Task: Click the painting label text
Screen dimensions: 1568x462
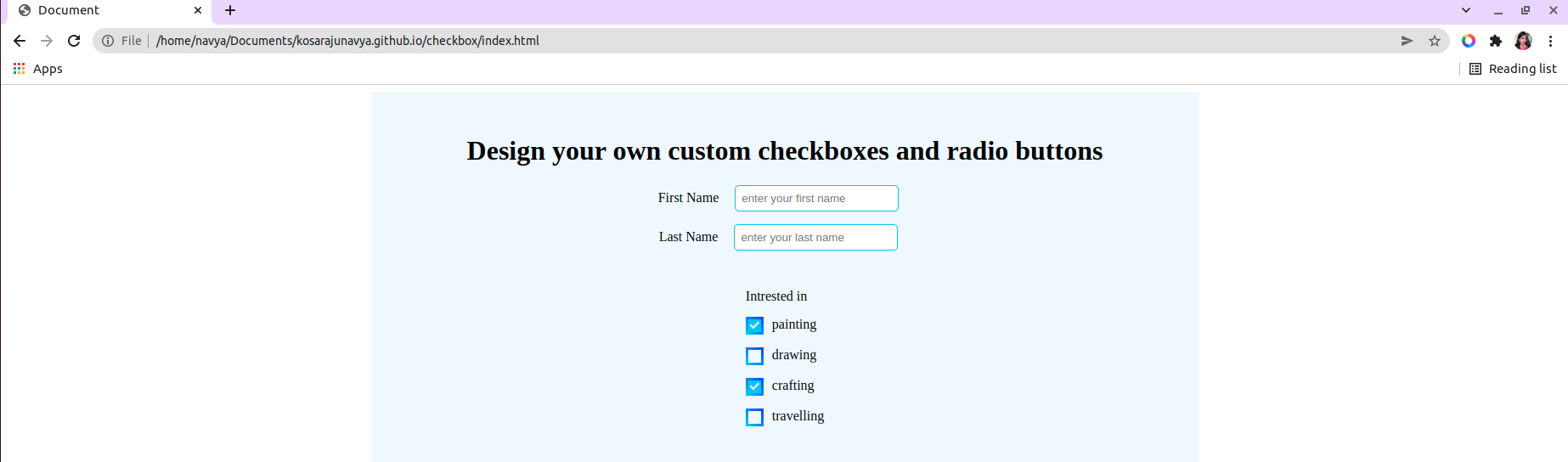Action: (794, 324)
